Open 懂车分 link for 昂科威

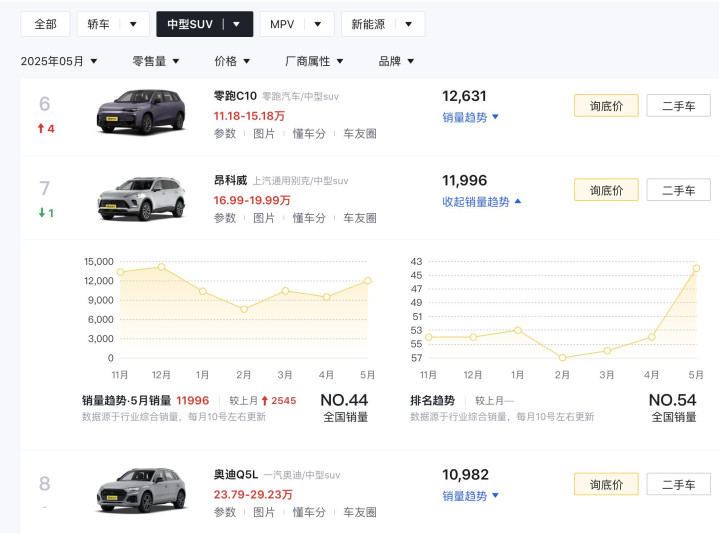309,218
